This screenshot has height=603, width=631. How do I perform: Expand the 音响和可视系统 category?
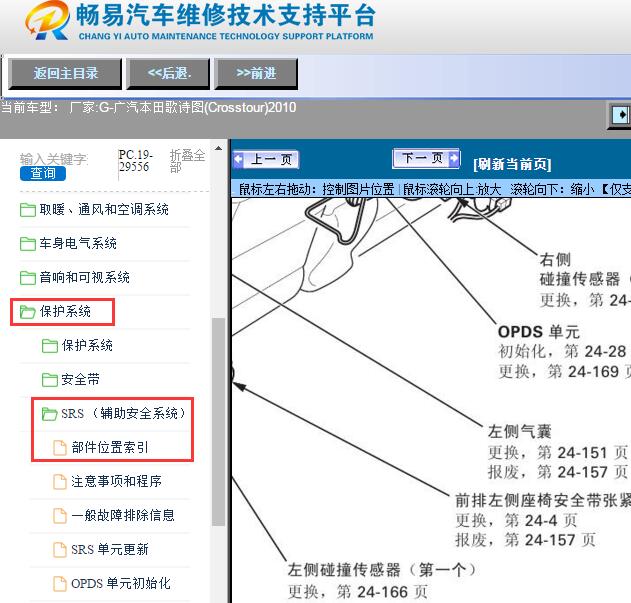[85, 278]
